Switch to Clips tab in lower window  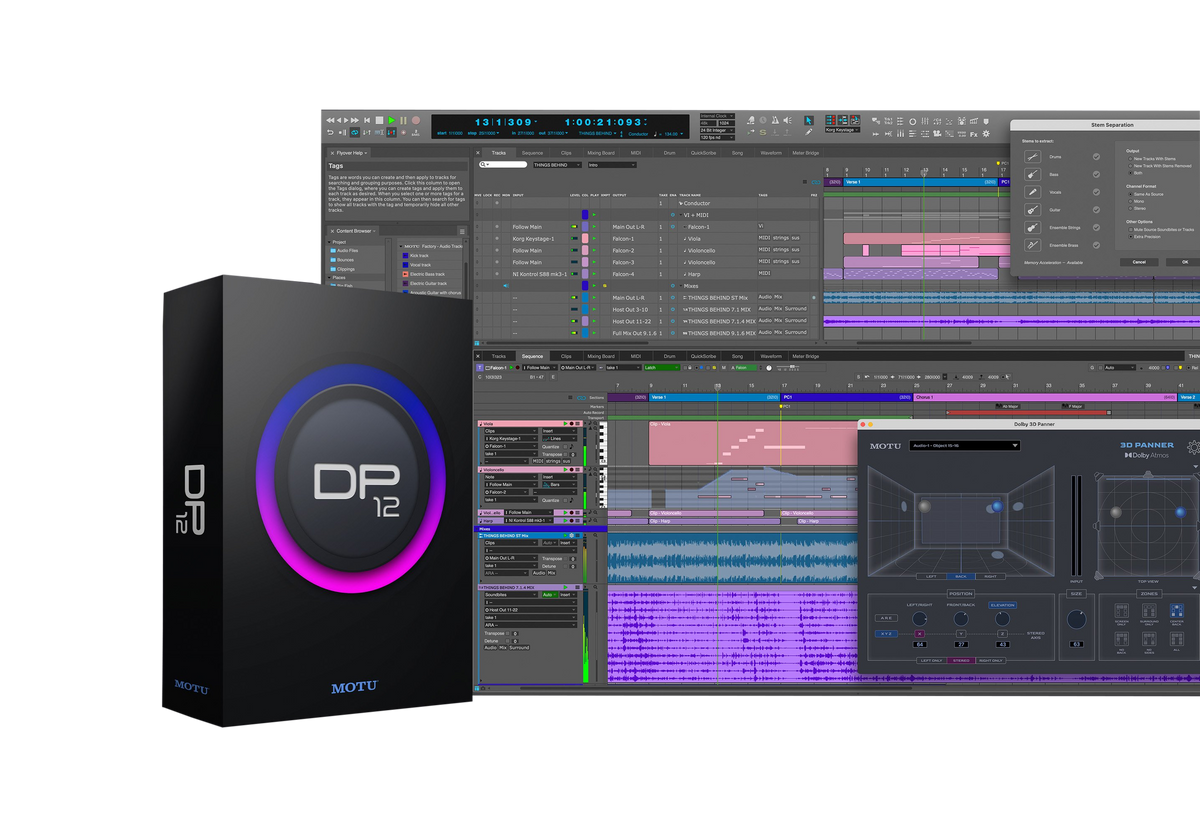(566, 356)
